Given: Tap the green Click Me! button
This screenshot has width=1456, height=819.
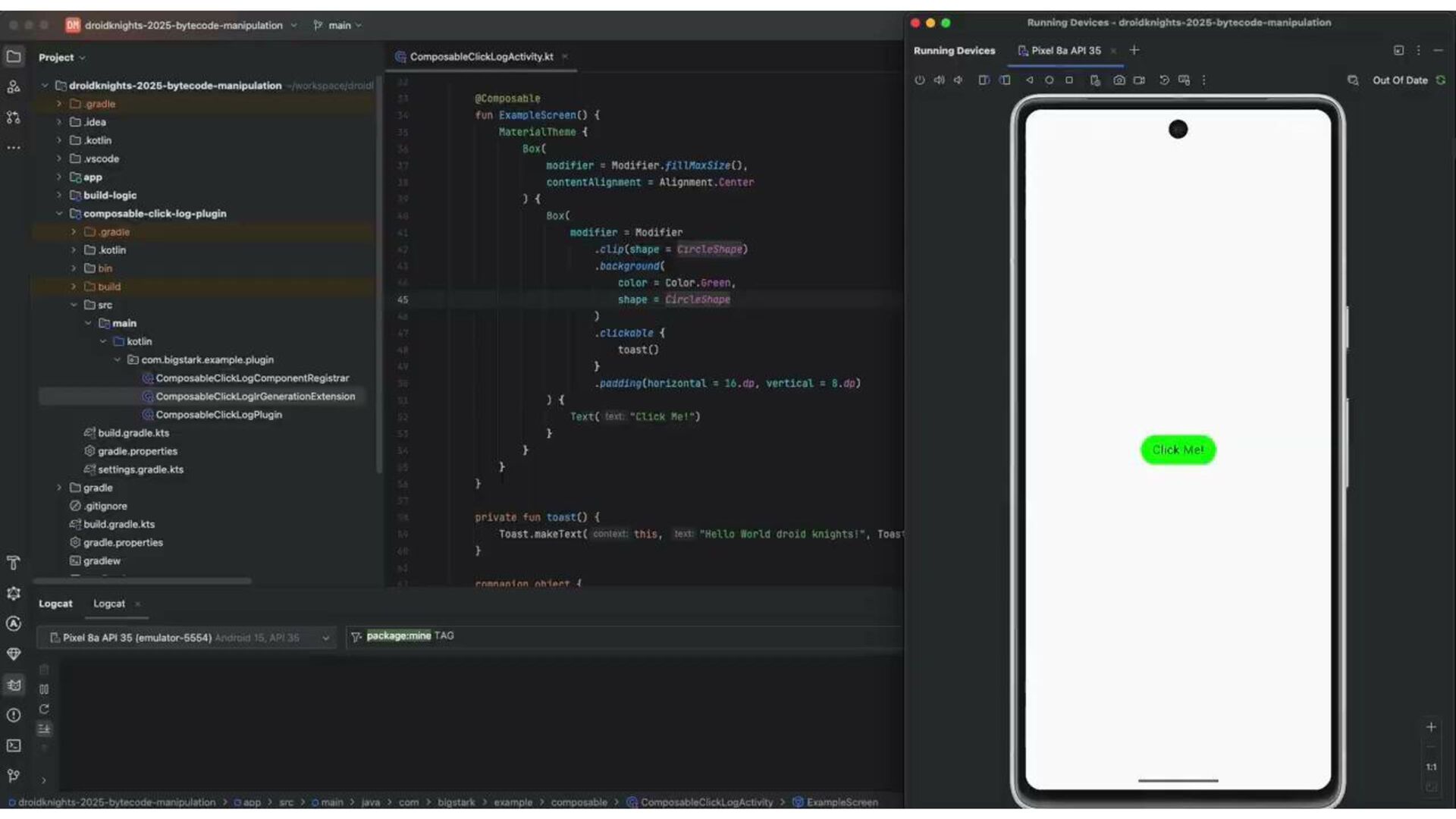Looking at the screenshot, I should (1177, 450).
